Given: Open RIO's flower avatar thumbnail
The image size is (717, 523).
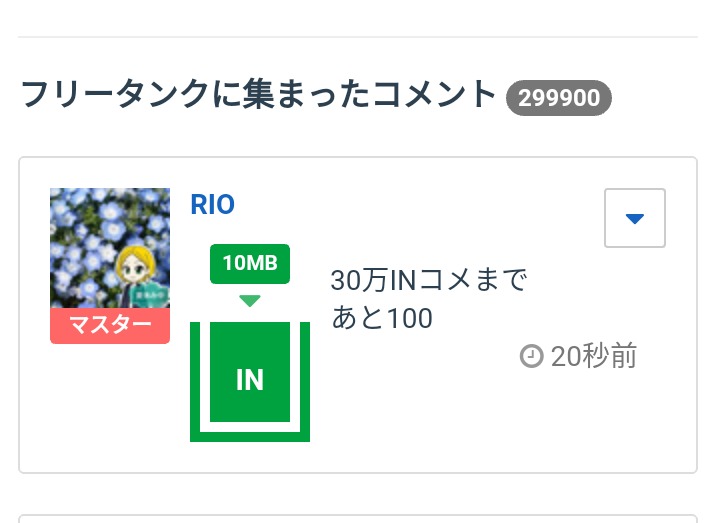Looking at the screenshot, I should click(x=110, y=248).
